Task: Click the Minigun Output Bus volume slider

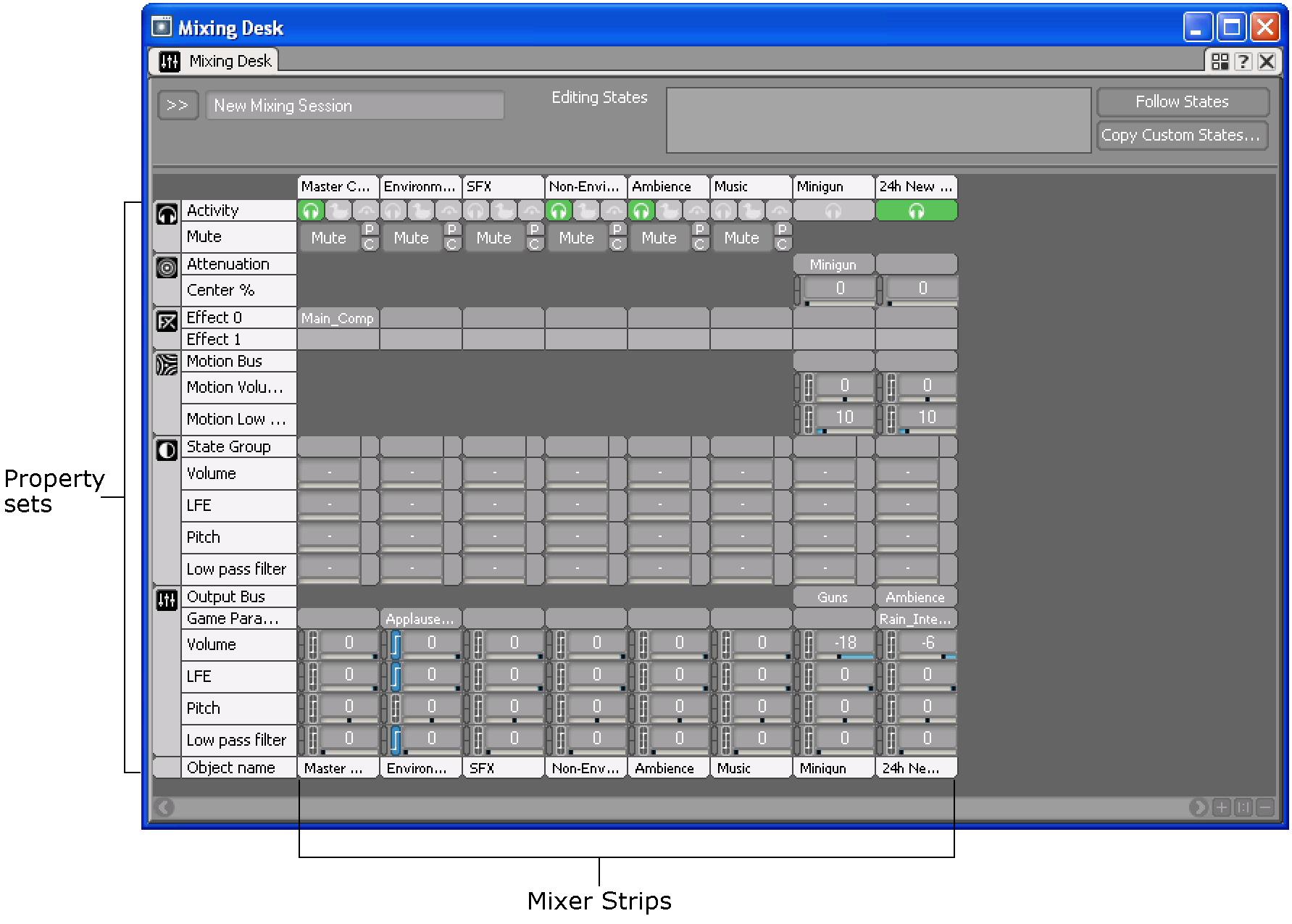Action: point(844,644)
